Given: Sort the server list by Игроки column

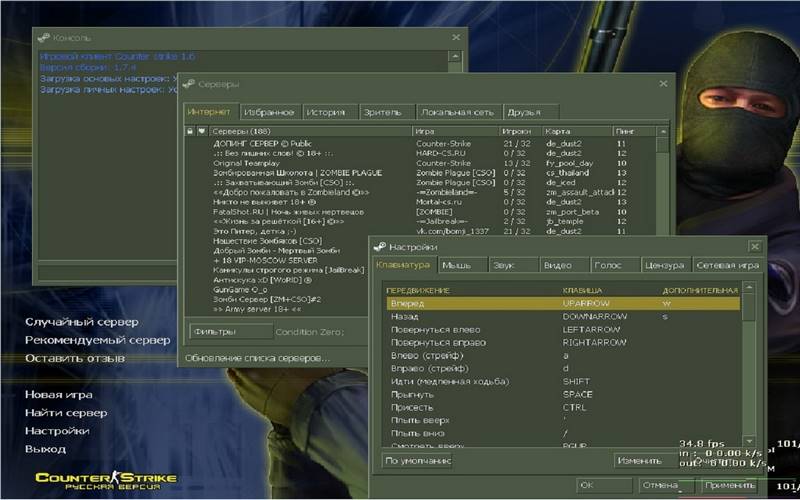Looking at the screenshot, I should pyautogui.click(x=519, y=131).
